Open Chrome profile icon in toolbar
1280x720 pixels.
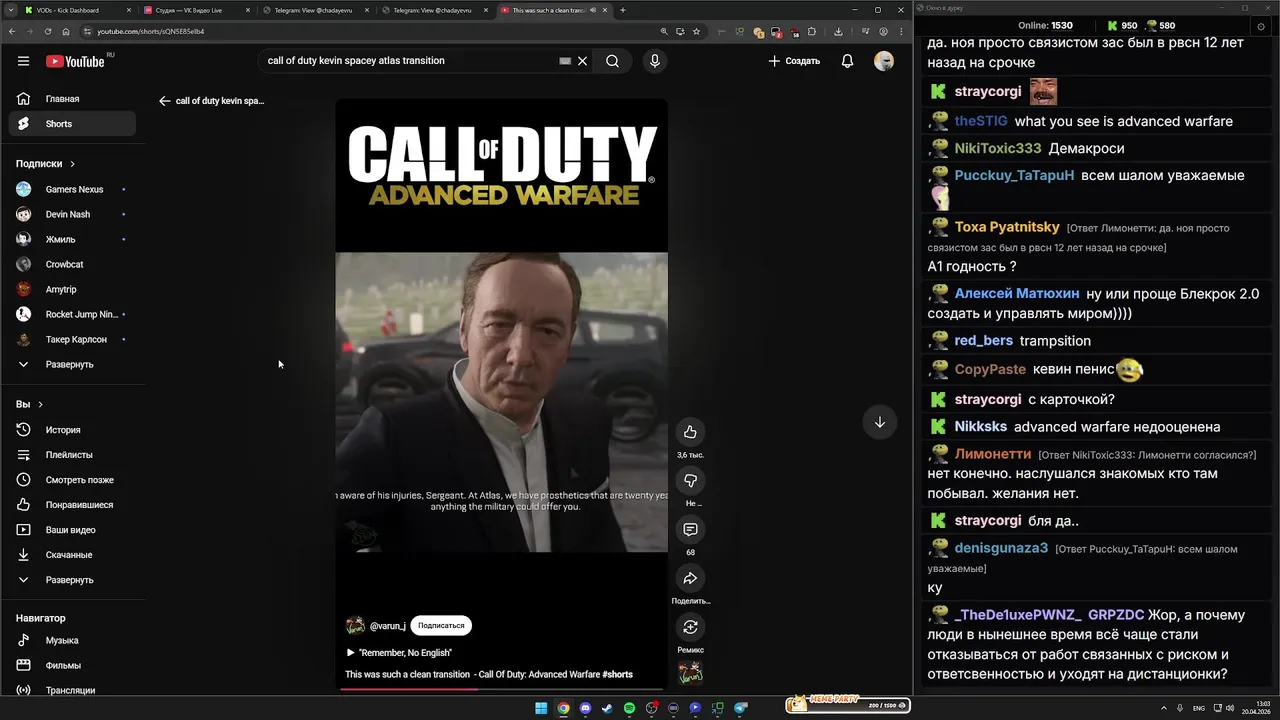pyautogui.click(x=883, y=32)
